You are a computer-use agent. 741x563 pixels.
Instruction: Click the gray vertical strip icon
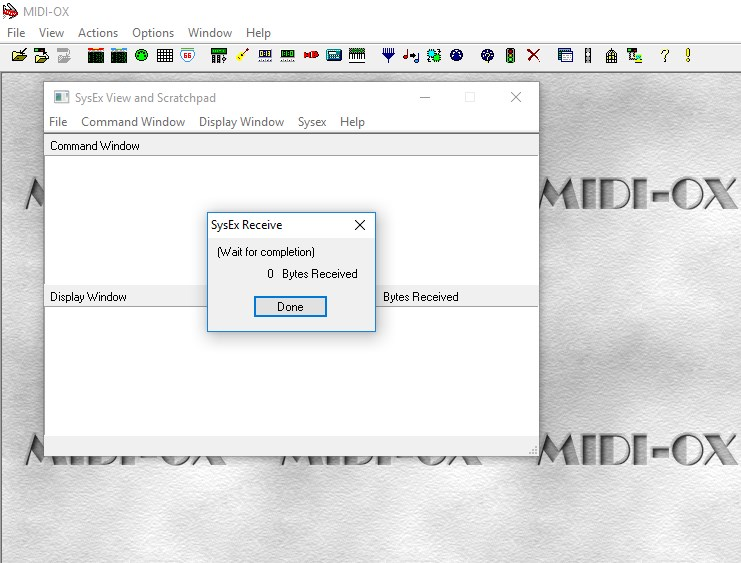pos(587,55)
